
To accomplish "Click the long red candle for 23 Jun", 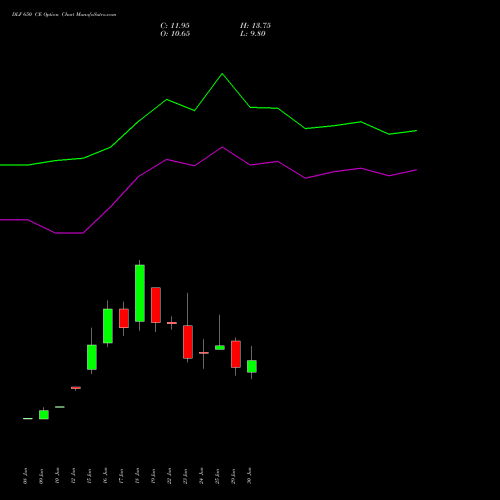I will (x=188, y=342).
